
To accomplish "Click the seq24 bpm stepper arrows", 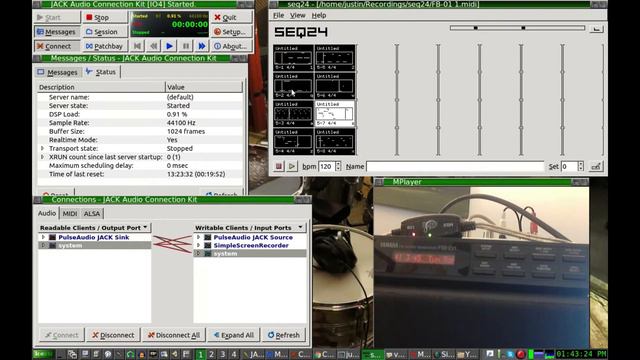I will (x=338, y=166).
